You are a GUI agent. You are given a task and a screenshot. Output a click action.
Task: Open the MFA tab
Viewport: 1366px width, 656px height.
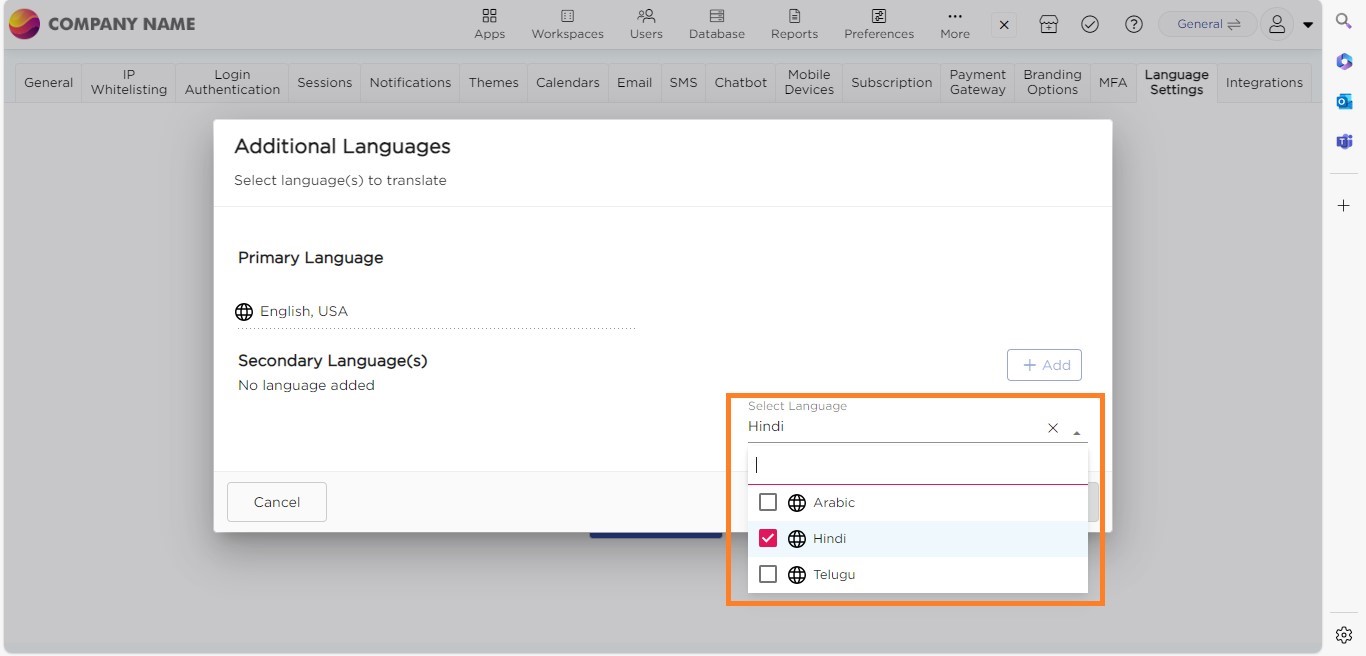(1113, 82)
